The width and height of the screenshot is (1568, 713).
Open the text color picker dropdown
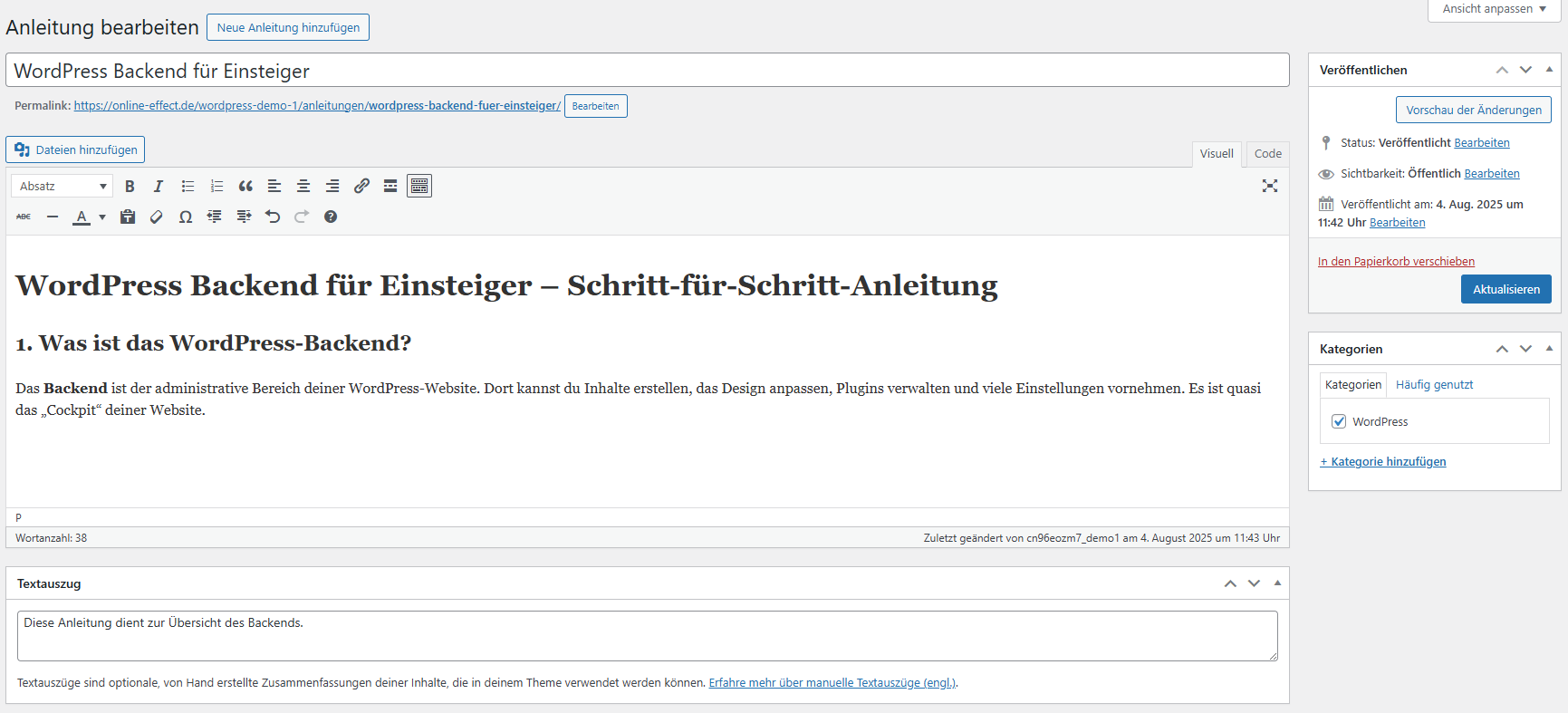[x=102, y=217]
